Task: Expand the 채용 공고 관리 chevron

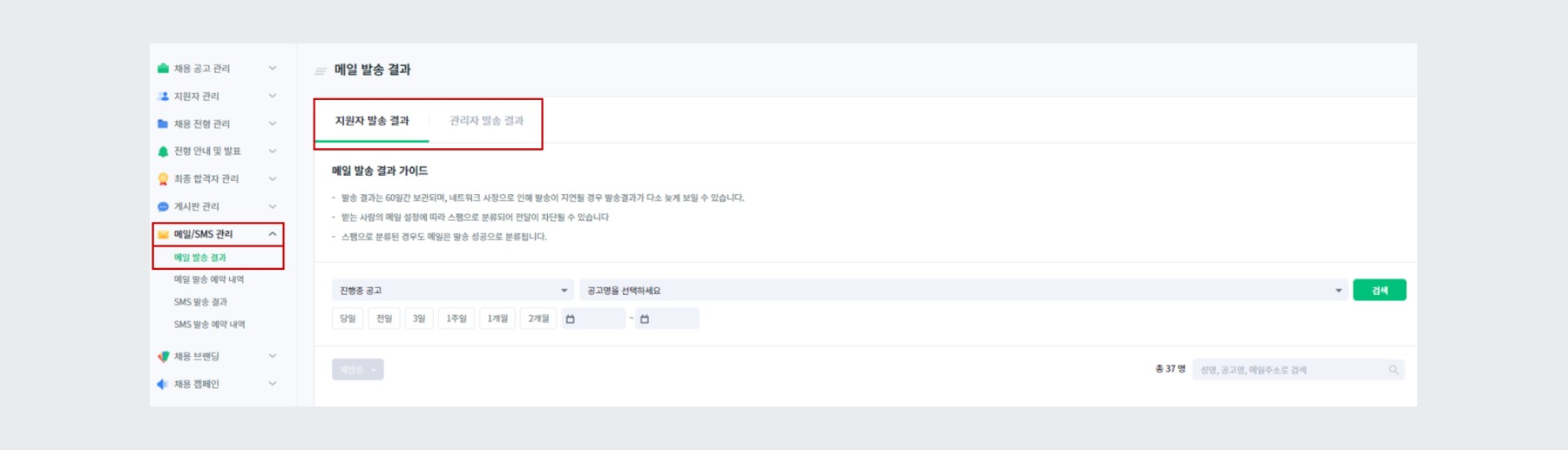Action: pyautogui.click(x=273, y=68)
